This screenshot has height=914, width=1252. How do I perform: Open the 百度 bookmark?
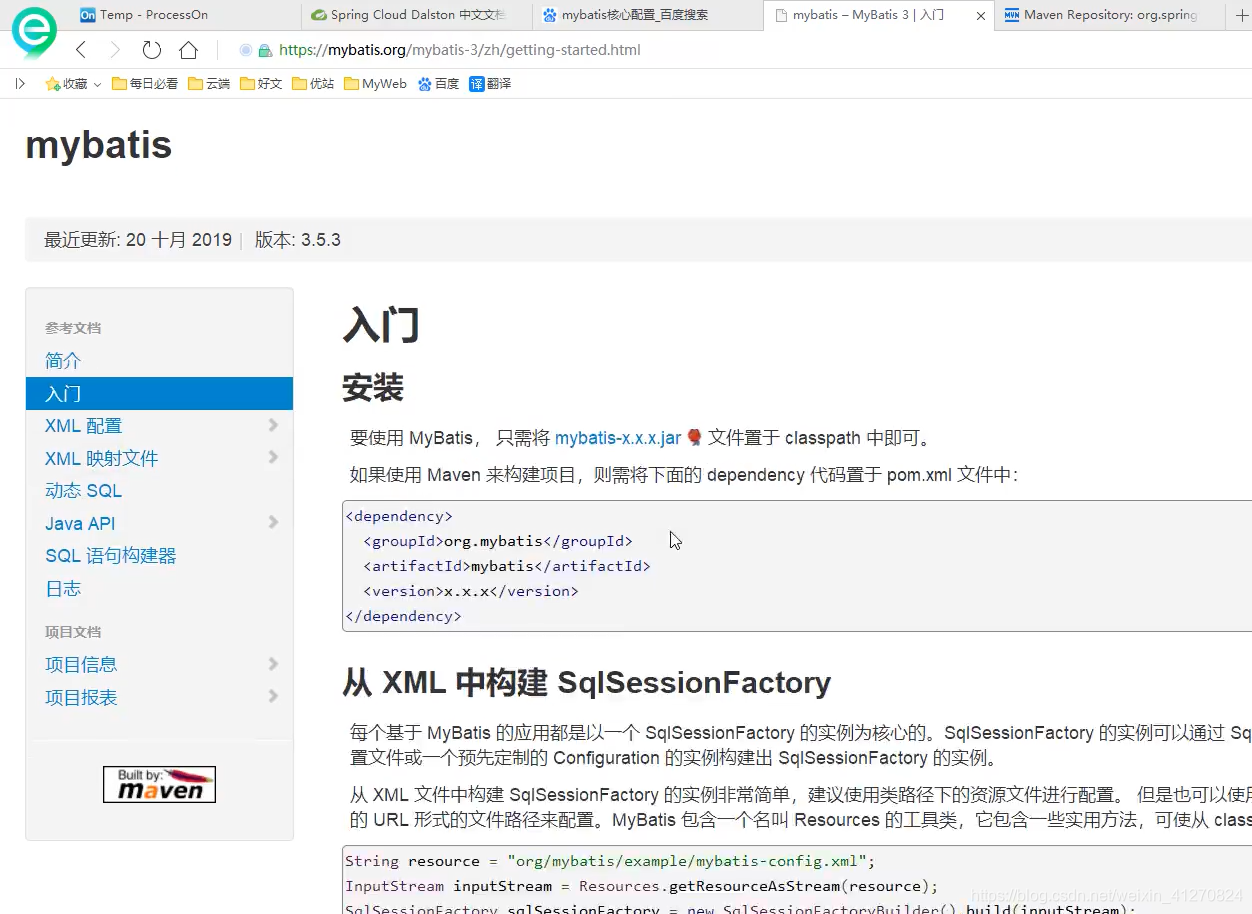coord(438,84)
